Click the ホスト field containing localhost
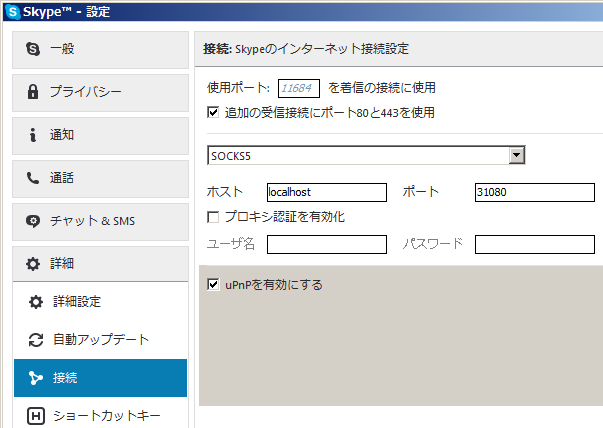 click(326, 192)
